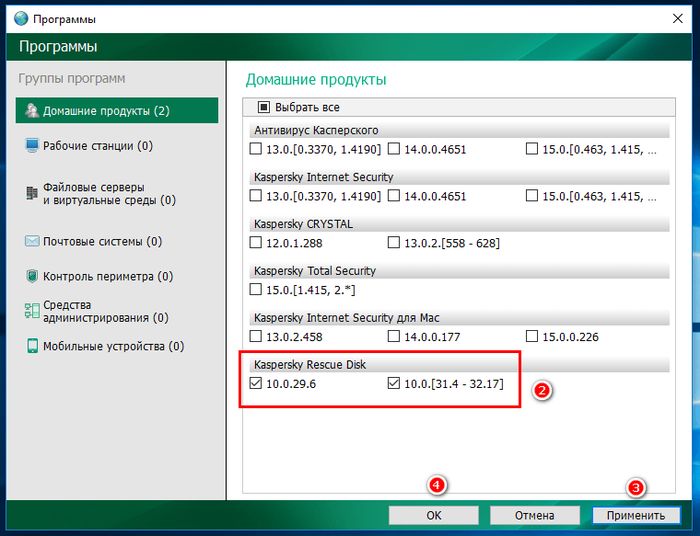Click the Kaspersky Internet Security section header
The width and height of the screenshot is (700, 536).
pyautogui.click(x=459, y=177)
